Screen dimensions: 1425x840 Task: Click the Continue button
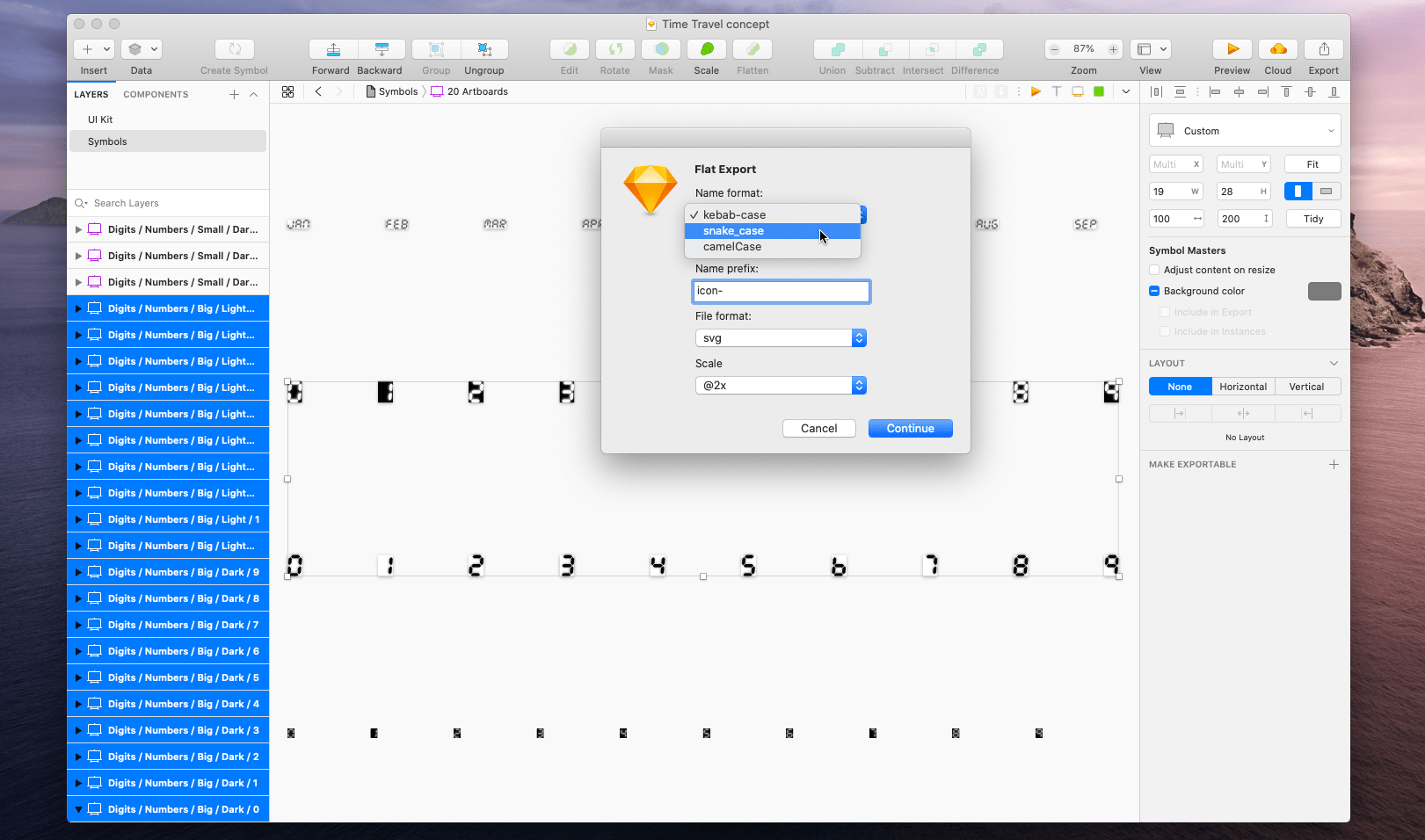[x=910, y=428]
